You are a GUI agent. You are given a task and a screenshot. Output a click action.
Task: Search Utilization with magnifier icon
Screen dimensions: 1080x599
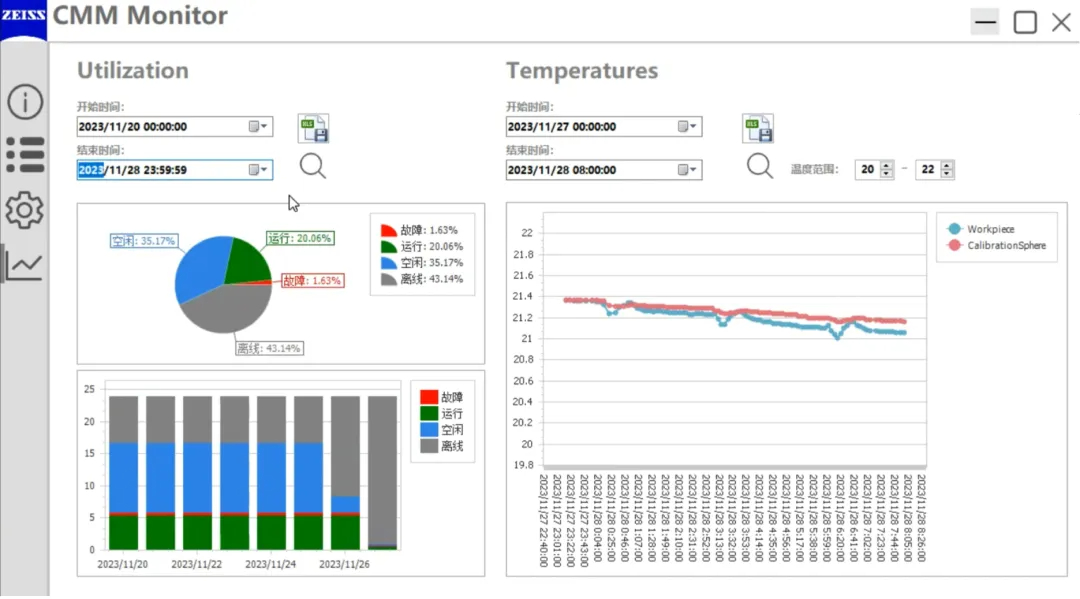313,166
